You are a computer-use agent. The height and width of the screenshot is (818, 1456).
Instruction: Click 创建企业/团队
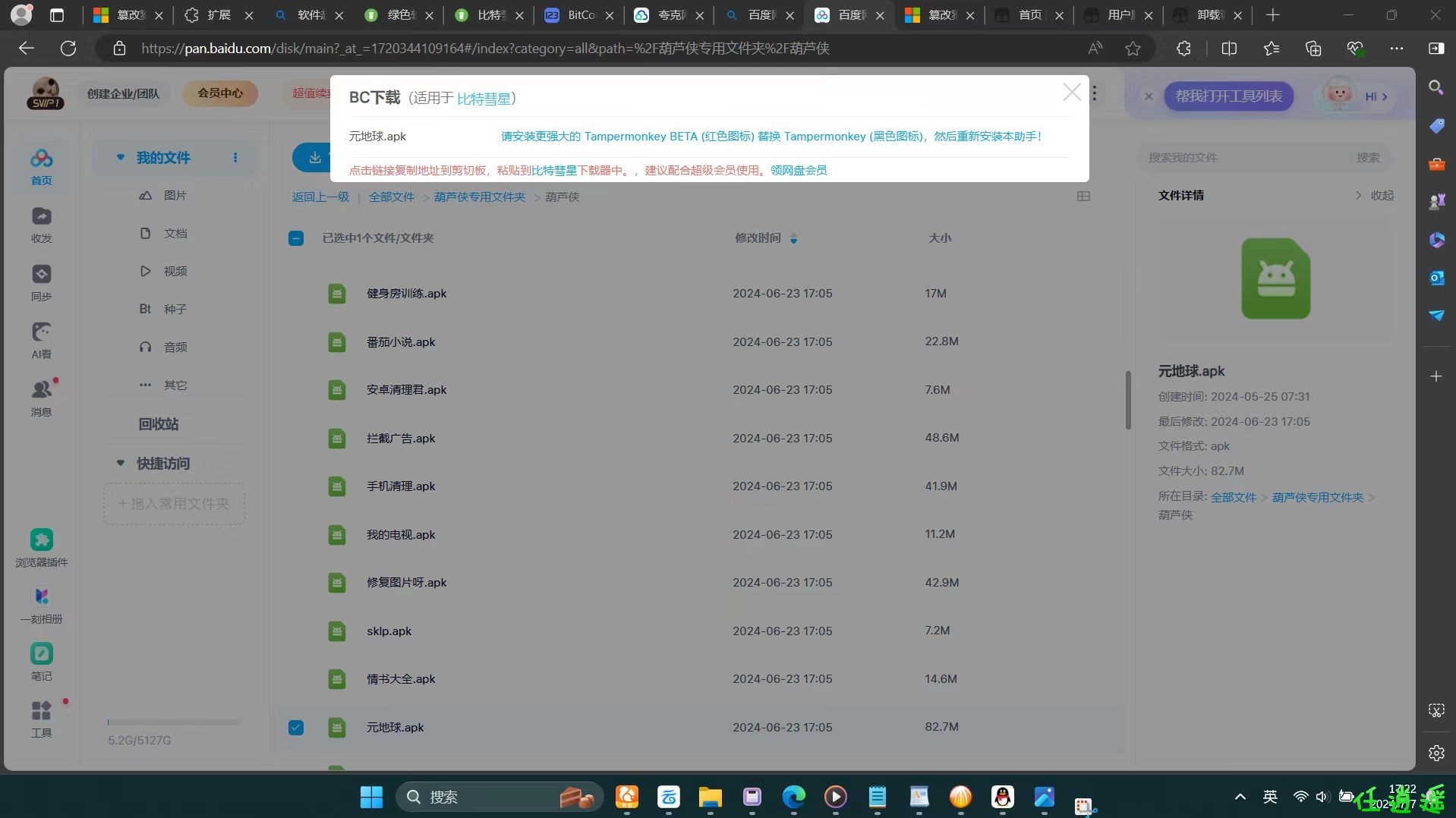pyautogui.click(x=123, y=94)
